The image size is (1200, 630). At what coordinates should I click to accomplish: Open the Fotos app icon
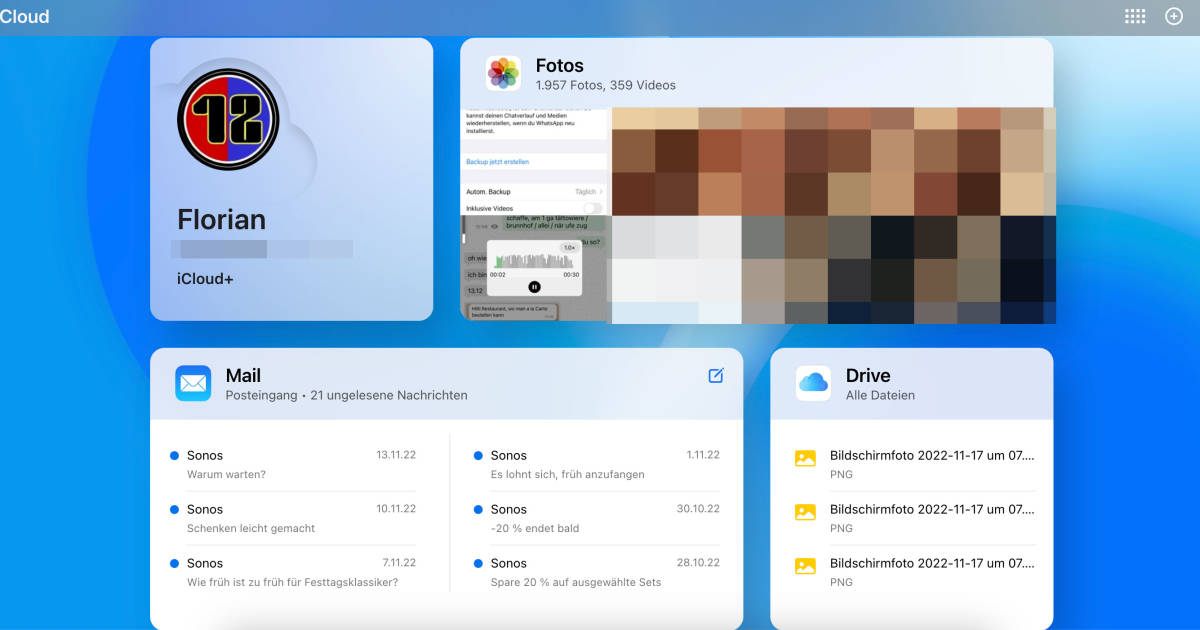pyautogui.click(x=503, y=72)
